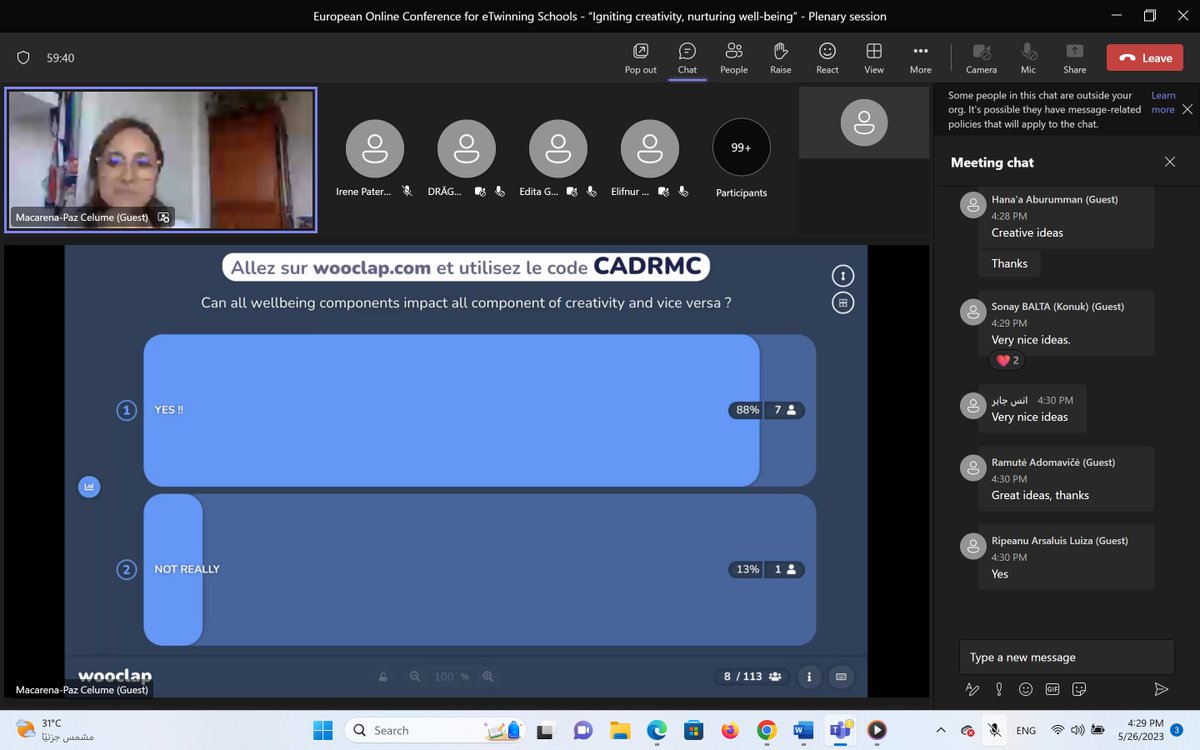Screen dimensions: 1200x750
Task: Start sharing with the Share button
Action: click(1075, 58)
